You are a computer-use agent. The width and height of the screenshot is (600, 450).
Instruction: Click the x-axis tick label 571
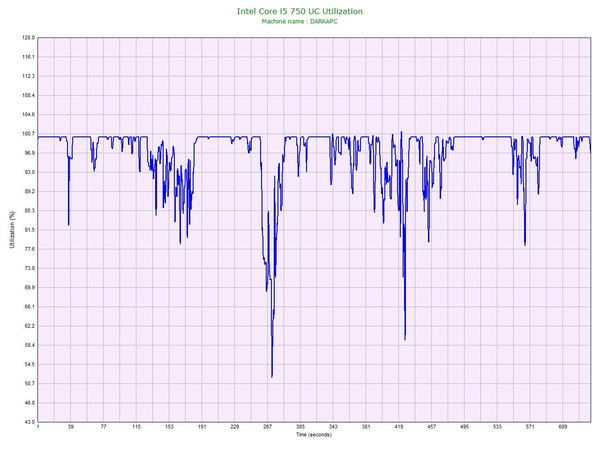[x=530, y=427]
